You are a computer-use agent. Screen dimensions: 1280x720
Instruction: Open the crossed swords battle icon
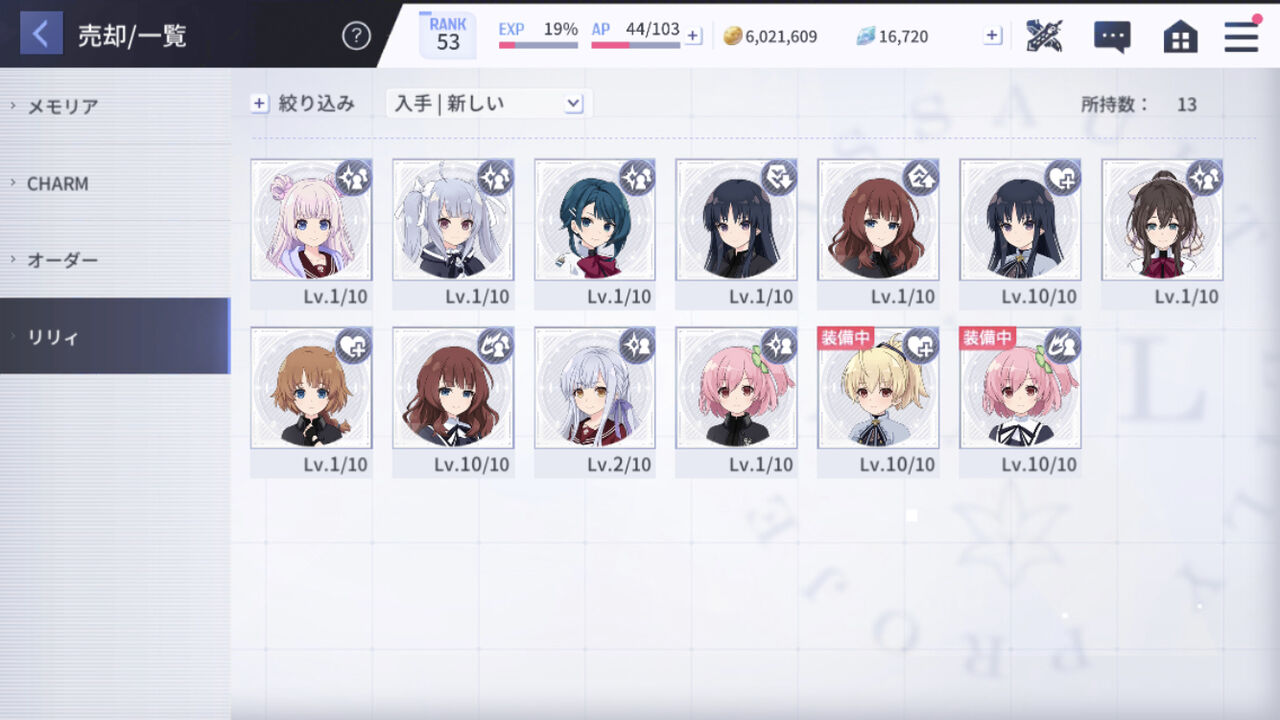click(1044, 36)
